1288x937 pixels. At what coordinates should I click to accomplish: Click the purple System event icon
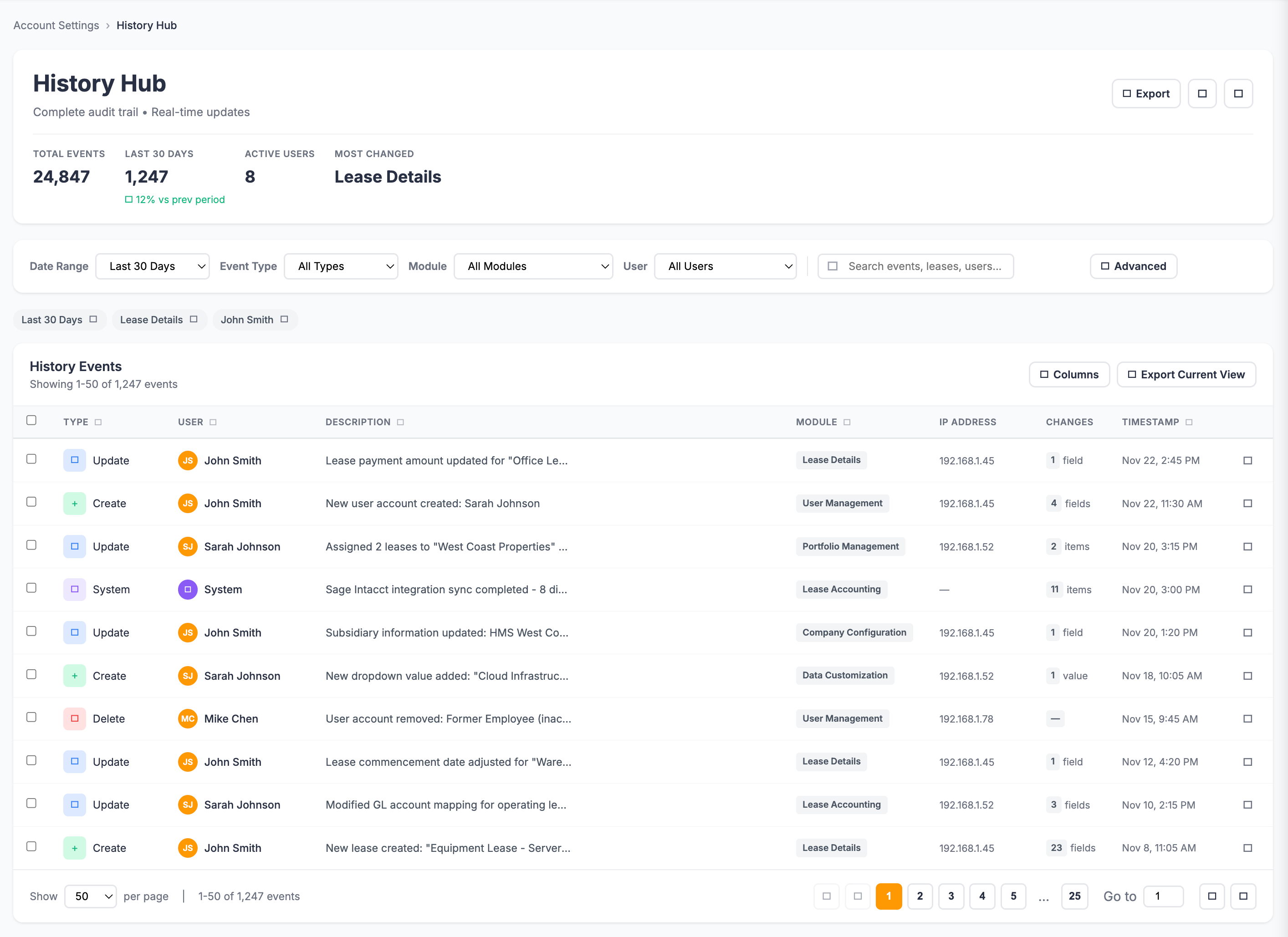coord(74,590)
